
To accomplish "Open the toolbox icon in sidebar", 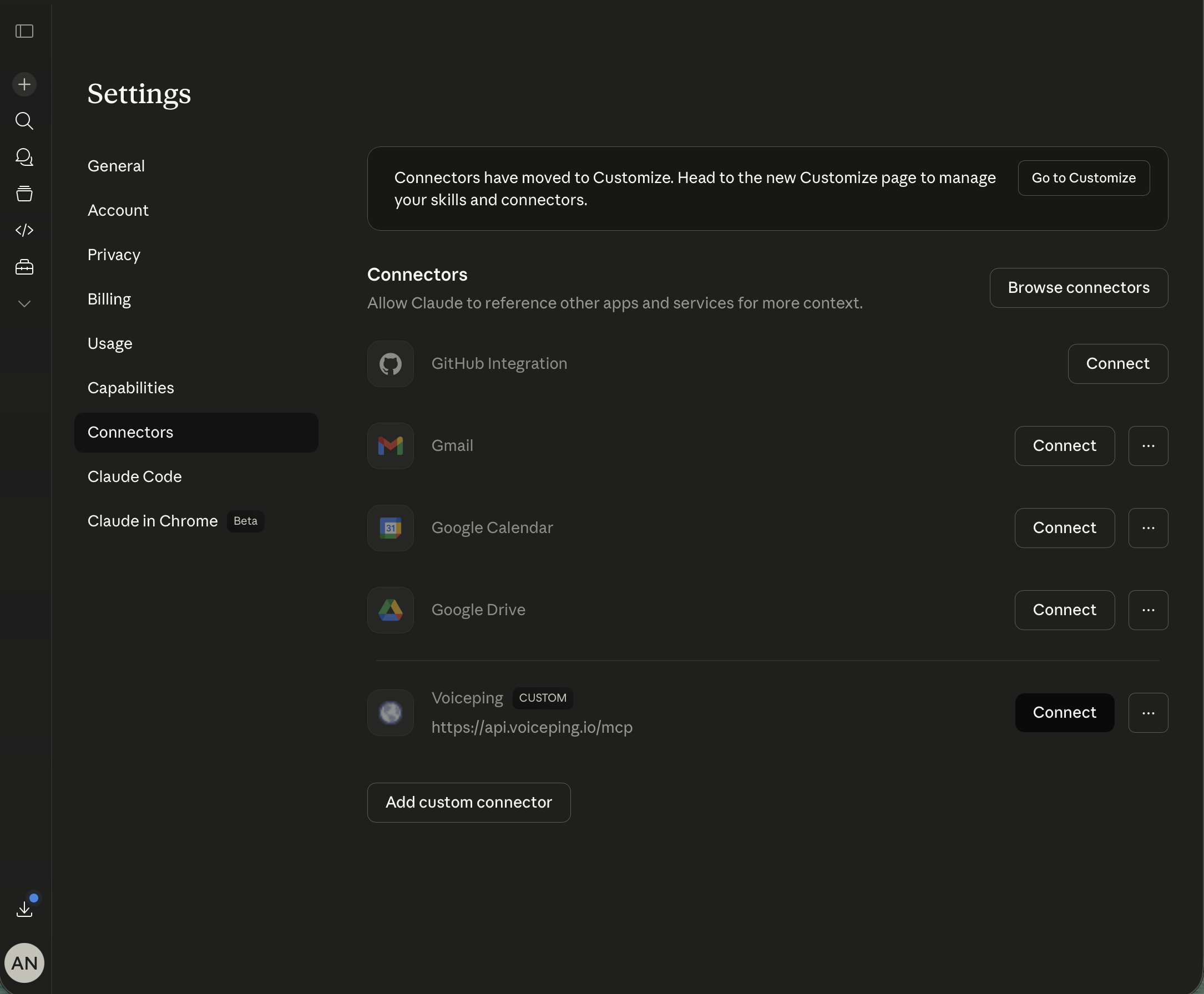I will [x=24, y=267].
